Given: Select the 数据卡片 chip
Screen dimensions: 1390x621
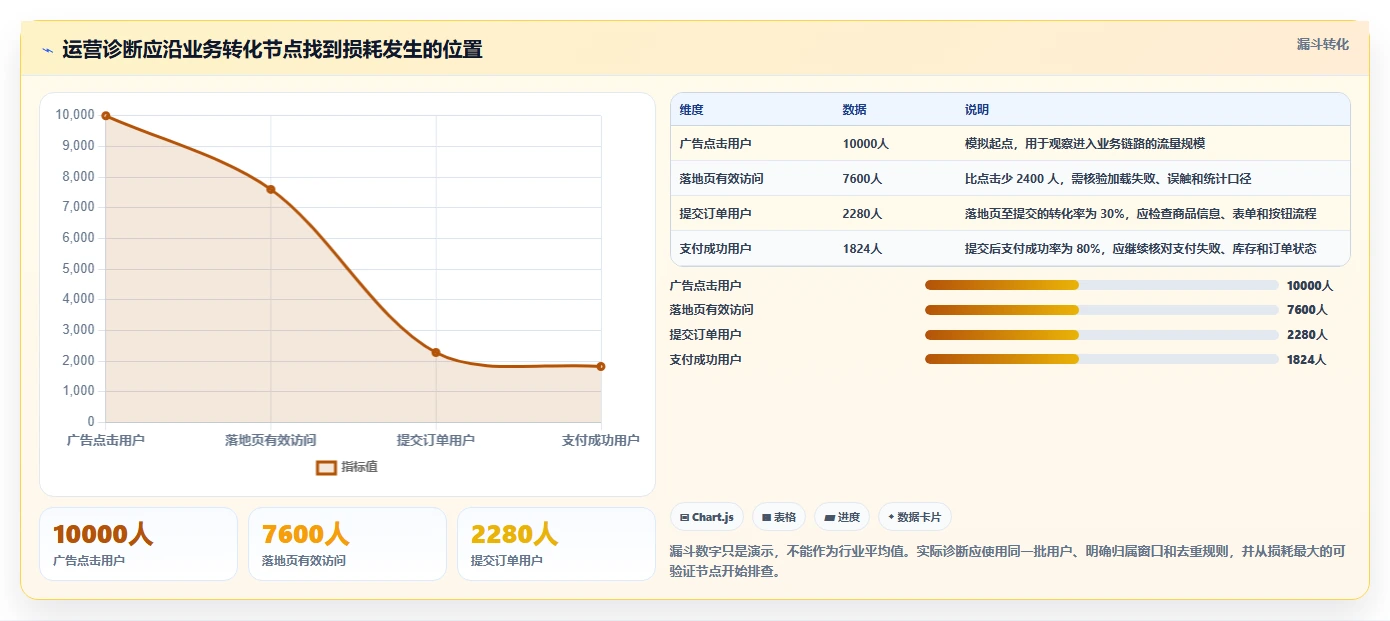Looking at the screenshot, I should point(915,517).
